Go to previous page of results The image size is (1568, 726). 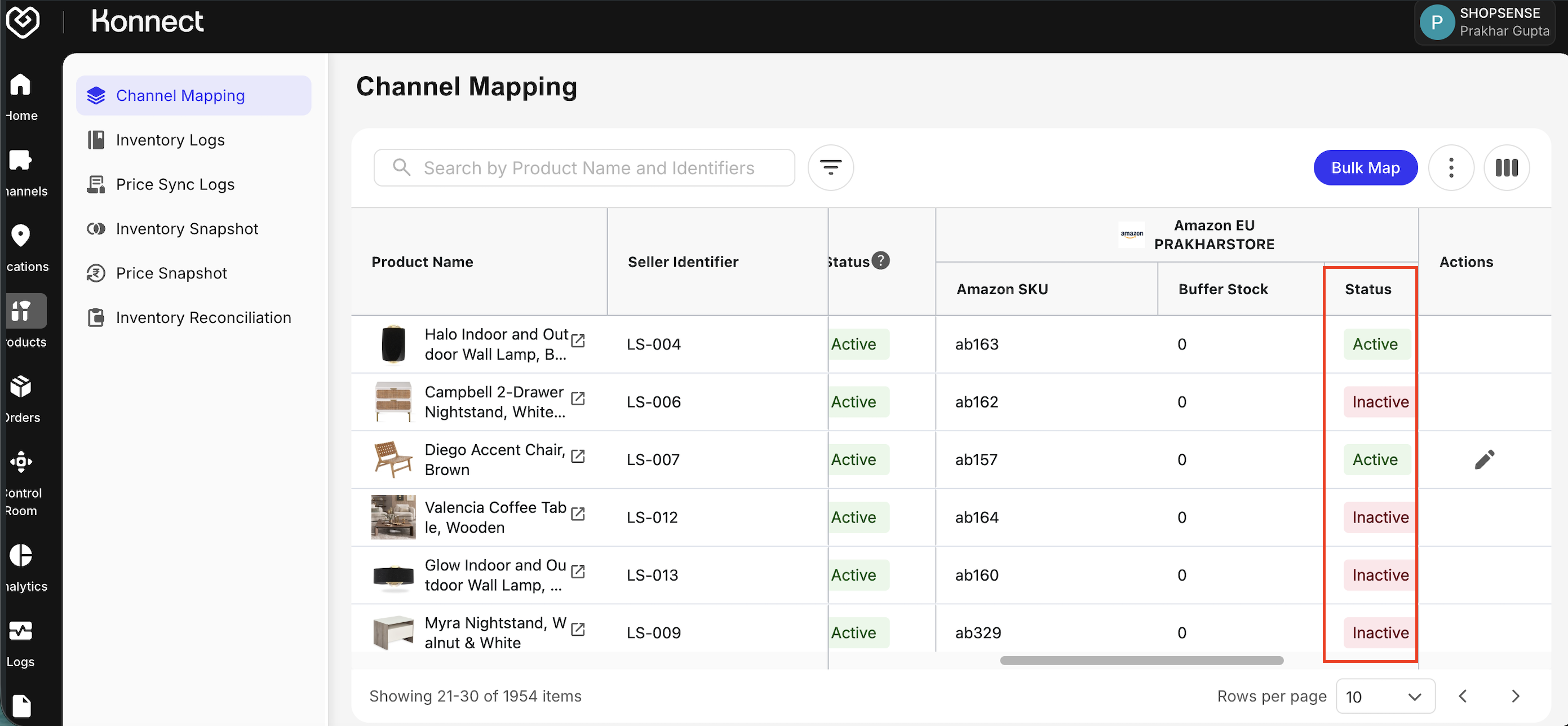pyautogui.click(x=1463, y=696)
